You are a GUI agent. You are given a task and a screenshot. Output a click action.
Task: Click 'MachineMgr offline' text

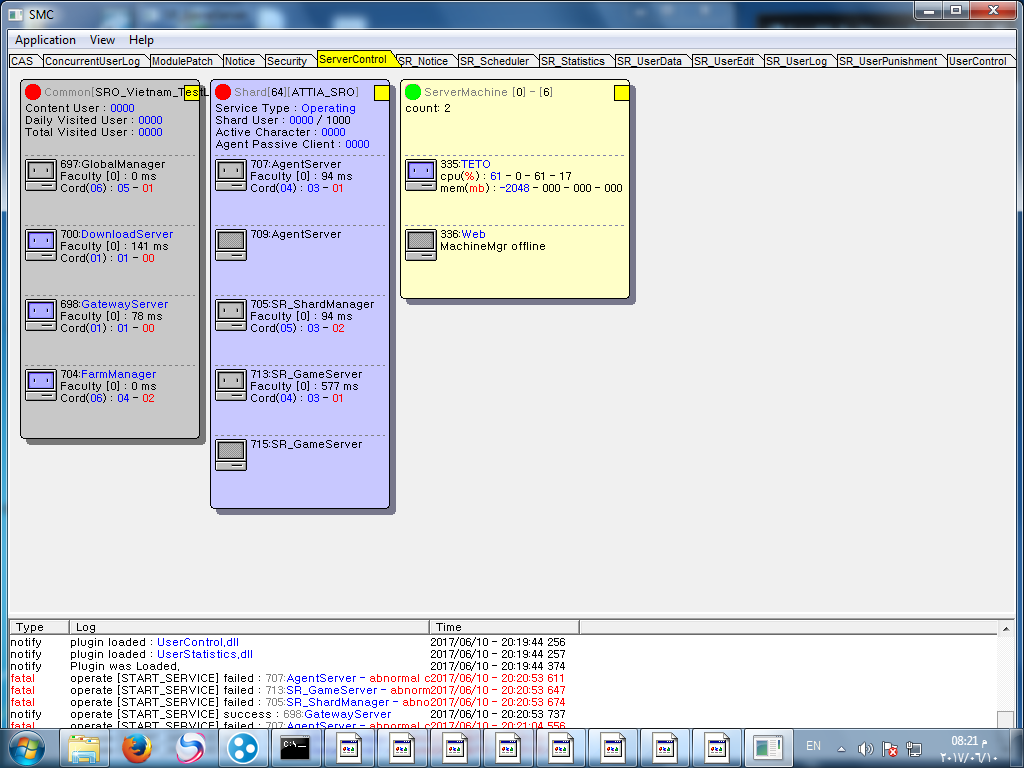click(x=492, y=246)
